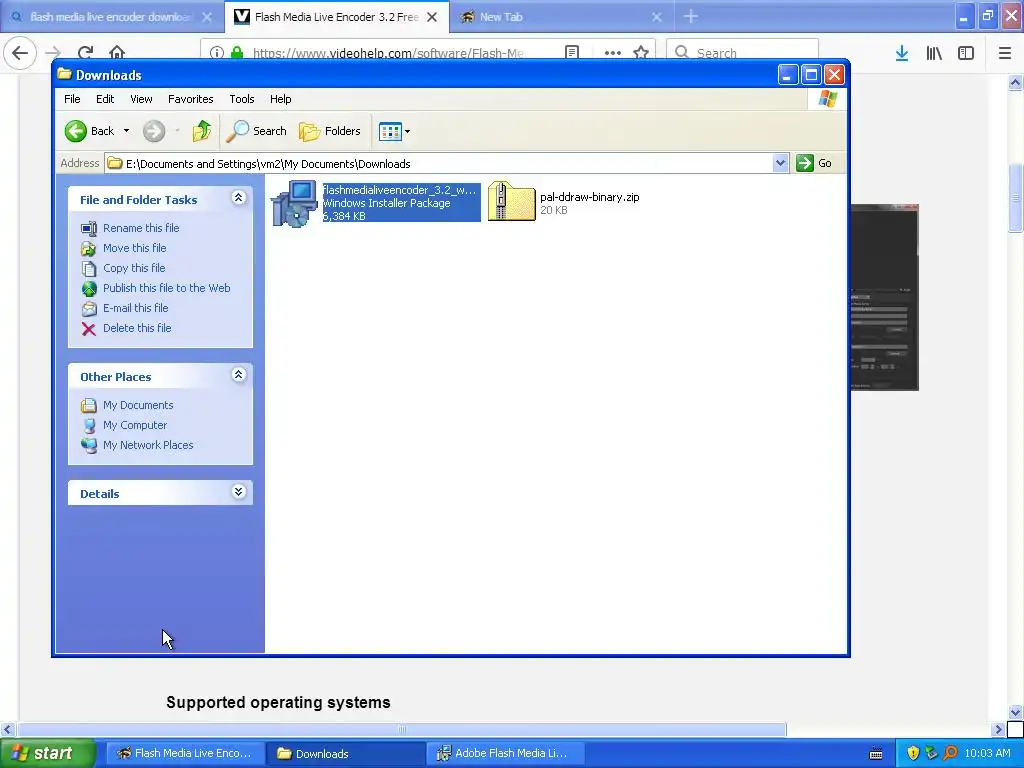Go to My Documents in Other Places
This screenshot has width=1024, height=768.
pos(138,406)
